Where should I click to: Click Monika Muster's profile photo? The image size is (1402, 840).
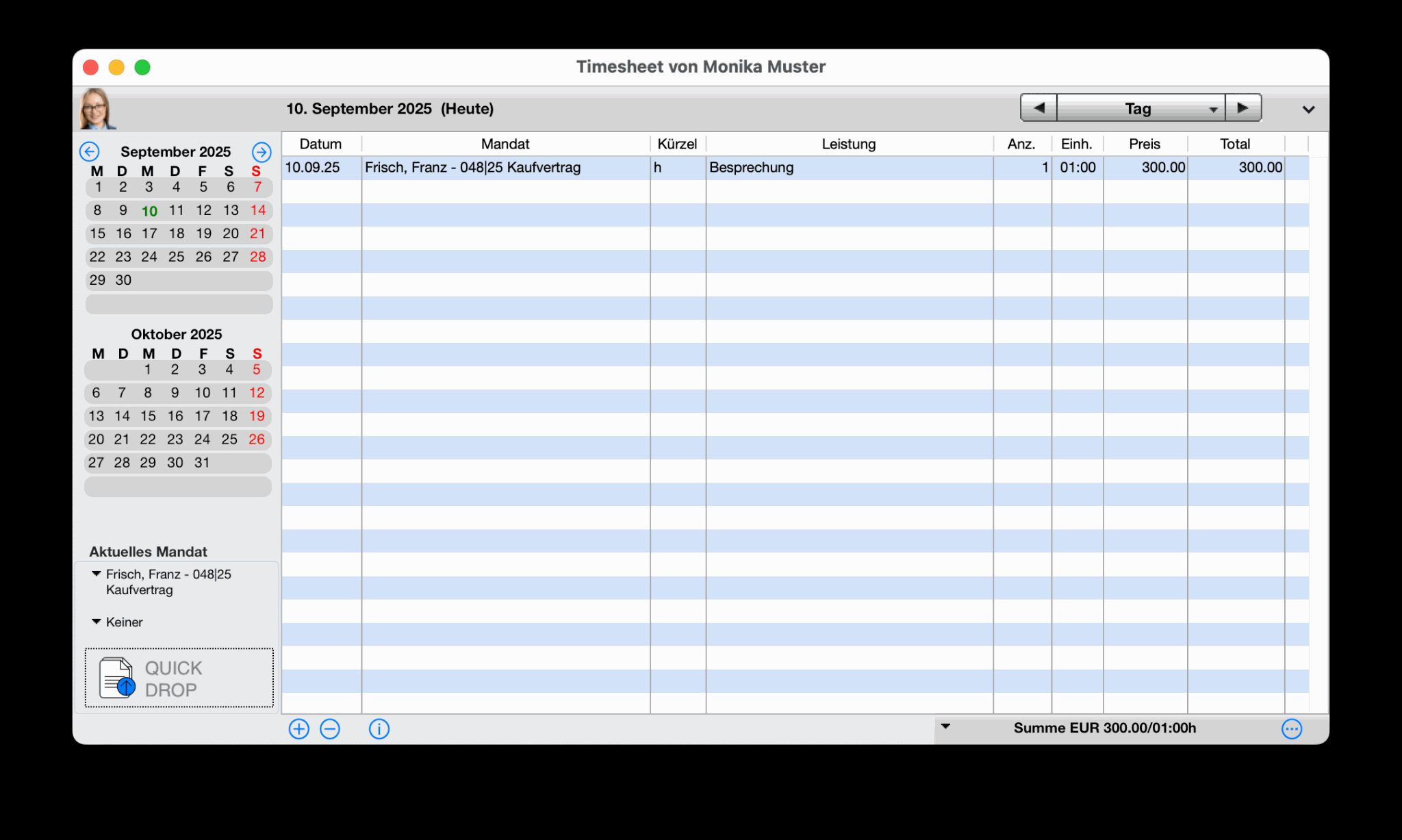pos(96,109)
